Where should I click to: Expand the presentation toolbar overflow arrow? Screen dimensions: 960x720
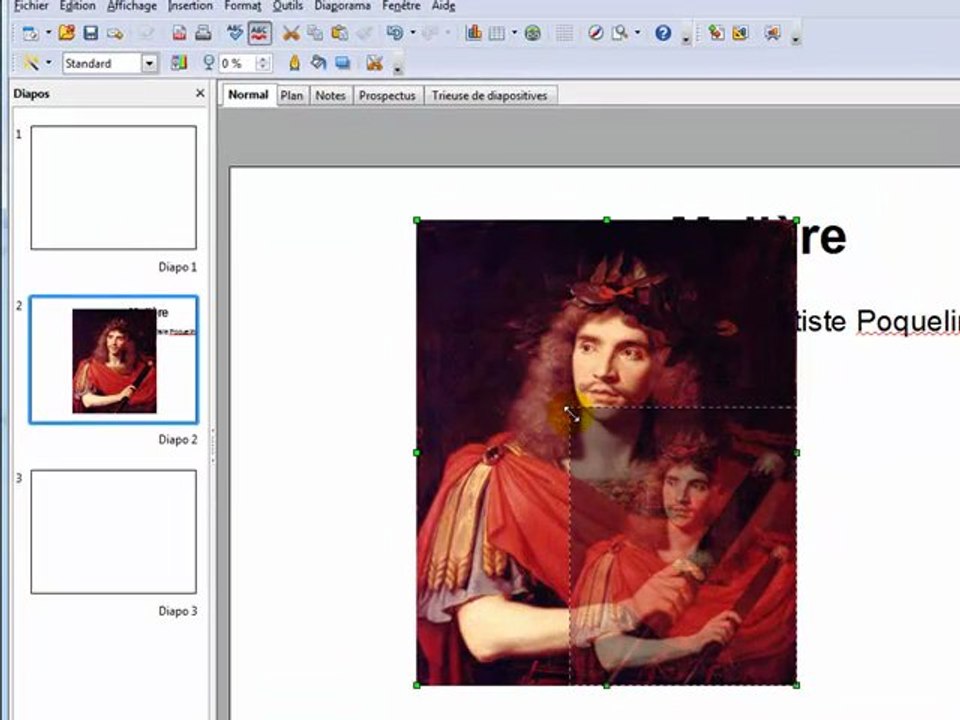click(x=795, y=39)
